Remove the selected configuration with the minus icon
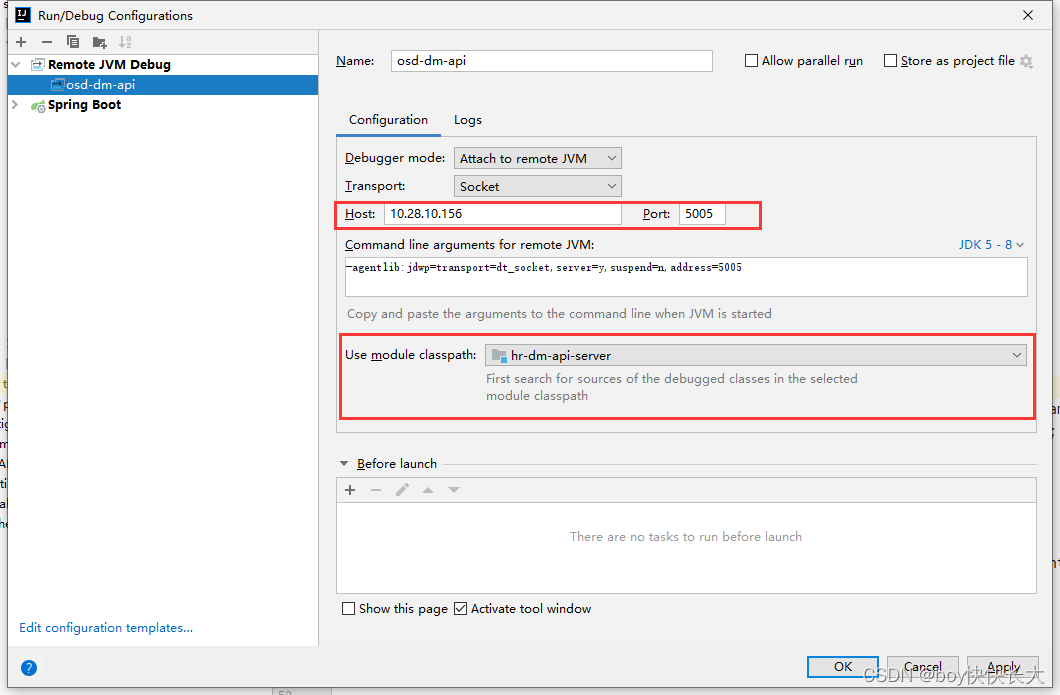1060x695 pixels. coord(47,42)
